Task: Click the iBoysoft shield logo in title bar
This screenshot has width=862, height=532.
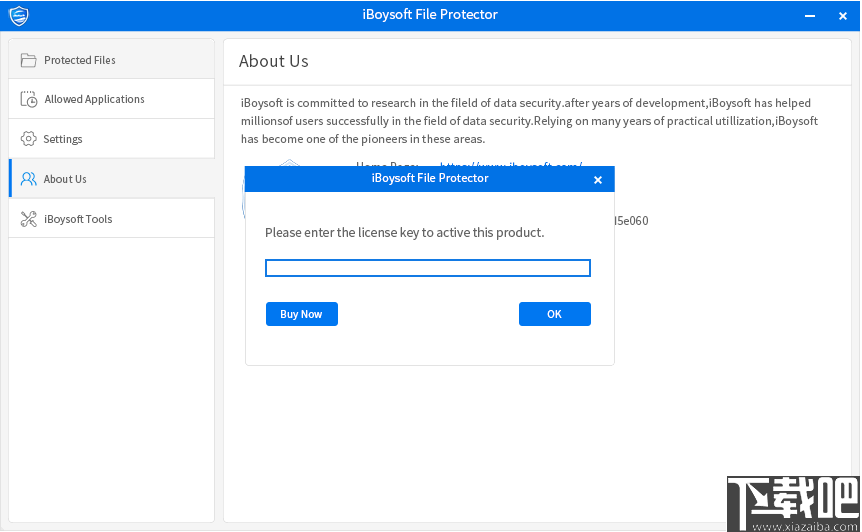Action: pyautogui.click(x=19, y=15)
